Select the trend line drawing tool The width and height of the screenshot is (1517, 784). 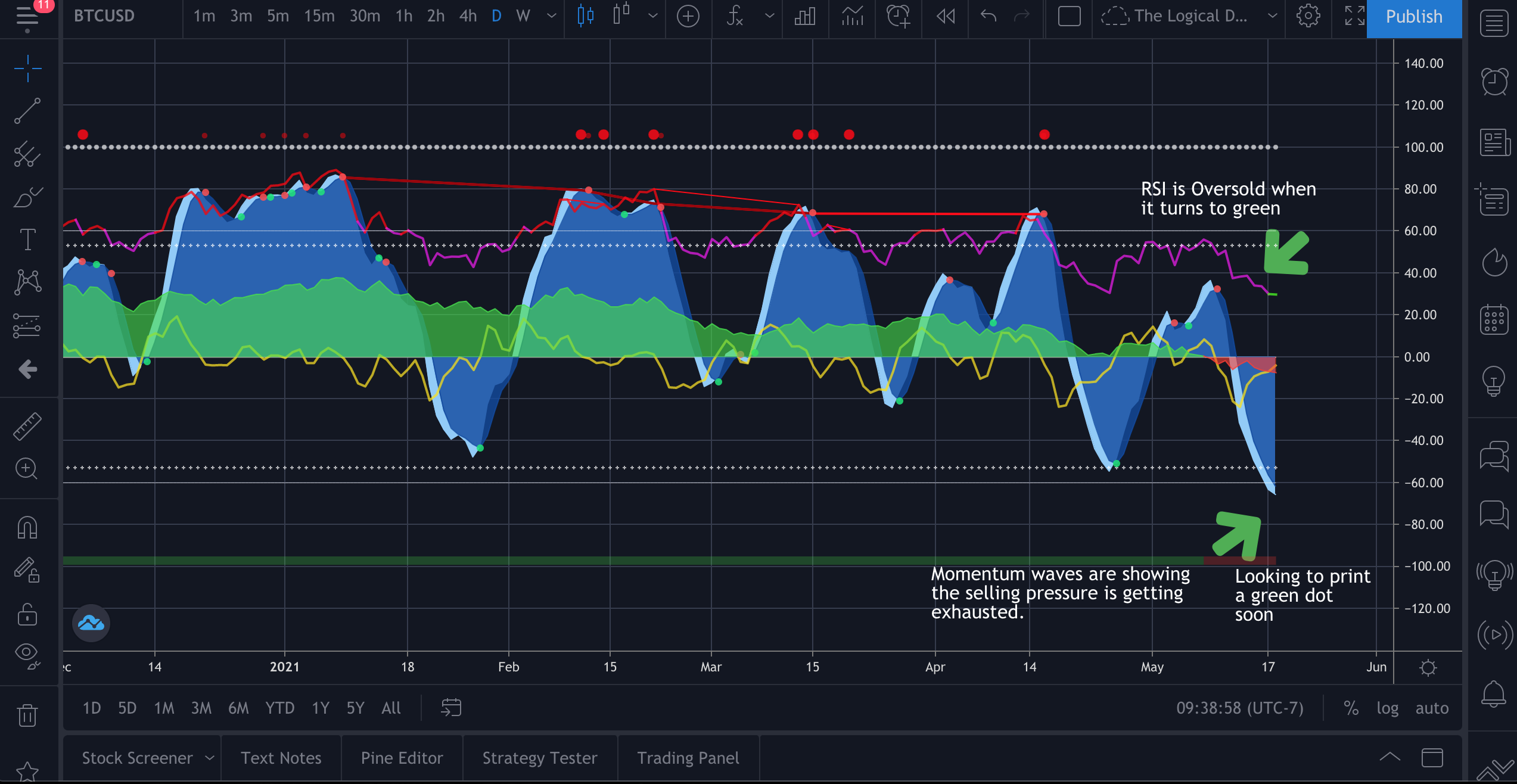(27, 111)
